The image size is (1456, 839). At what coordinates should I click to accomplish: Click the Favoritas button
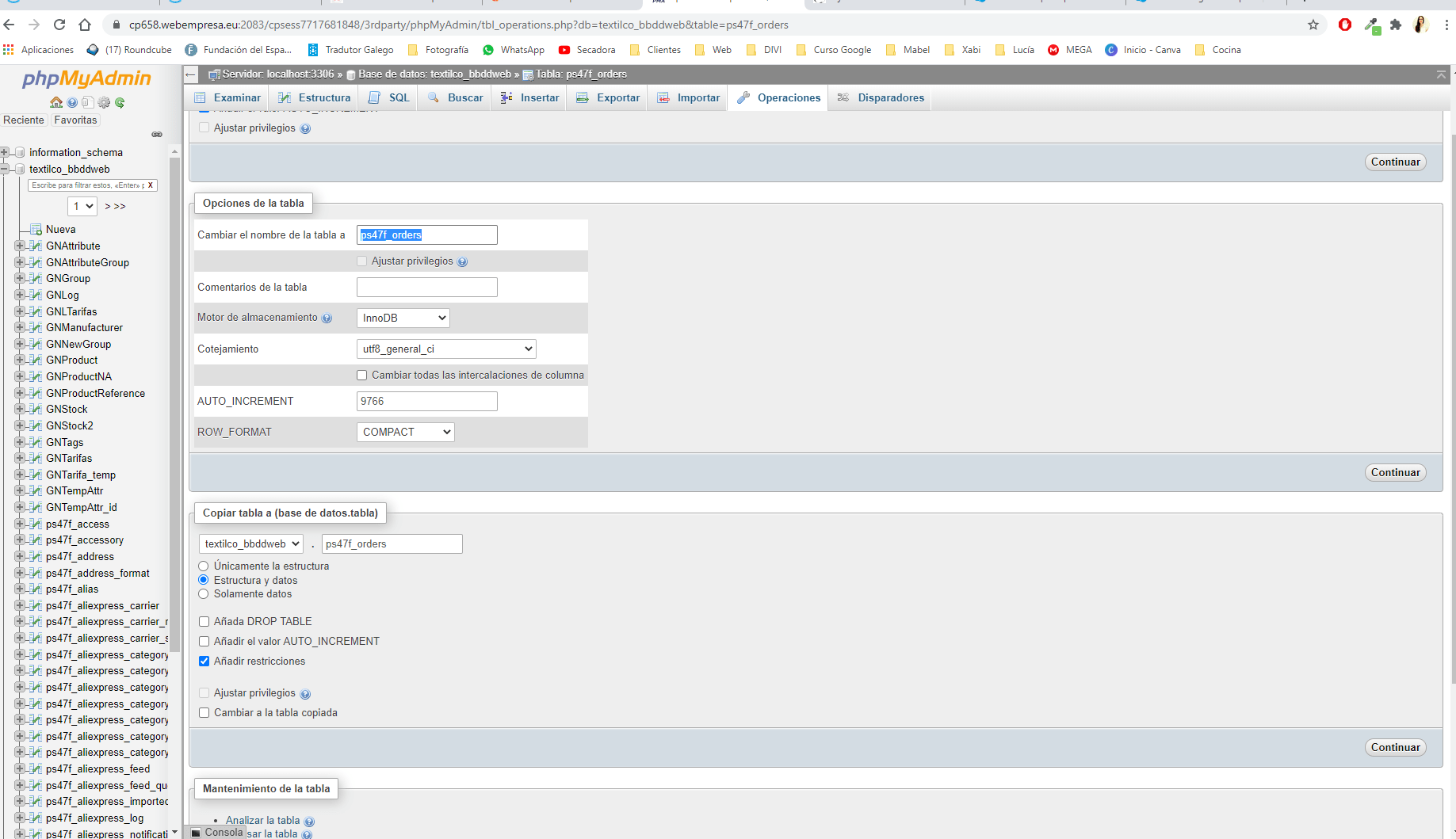point(75,120)
